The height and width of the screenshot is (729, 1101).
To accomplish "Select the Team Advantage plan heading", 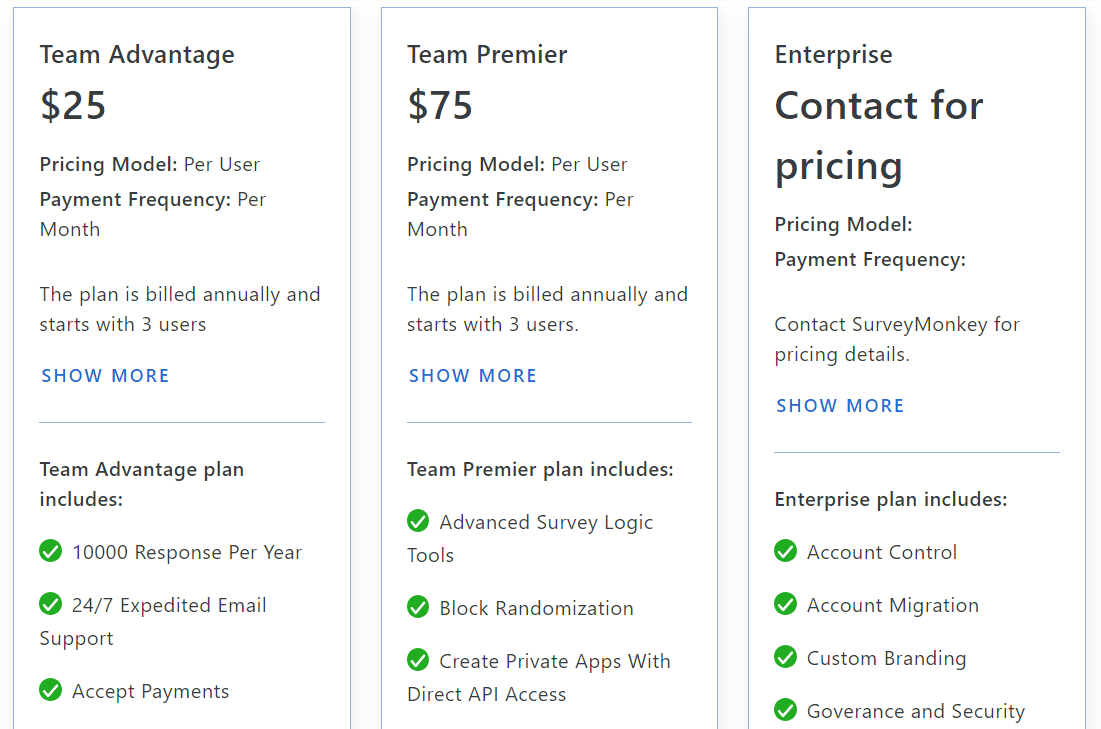I will [137, 54].
